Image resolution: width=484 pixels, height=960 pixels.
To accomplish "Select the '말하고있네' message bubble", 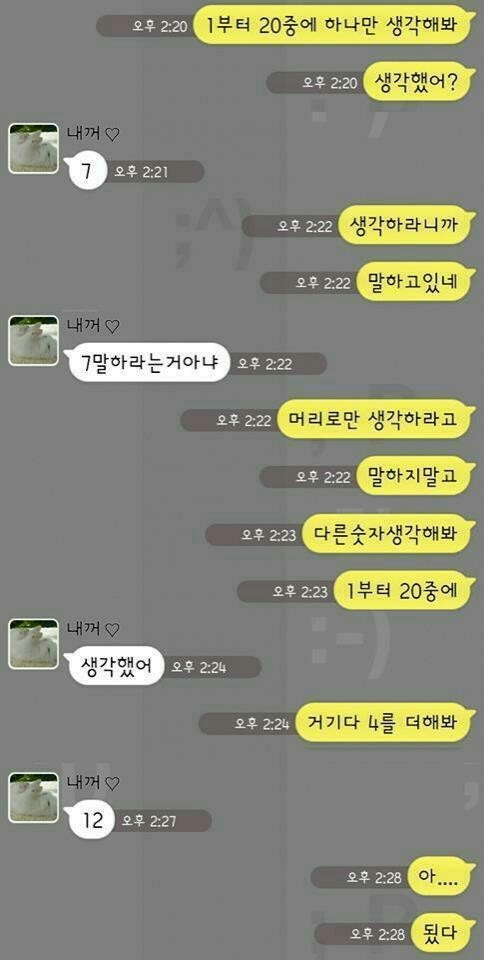I will coord(415,282).
